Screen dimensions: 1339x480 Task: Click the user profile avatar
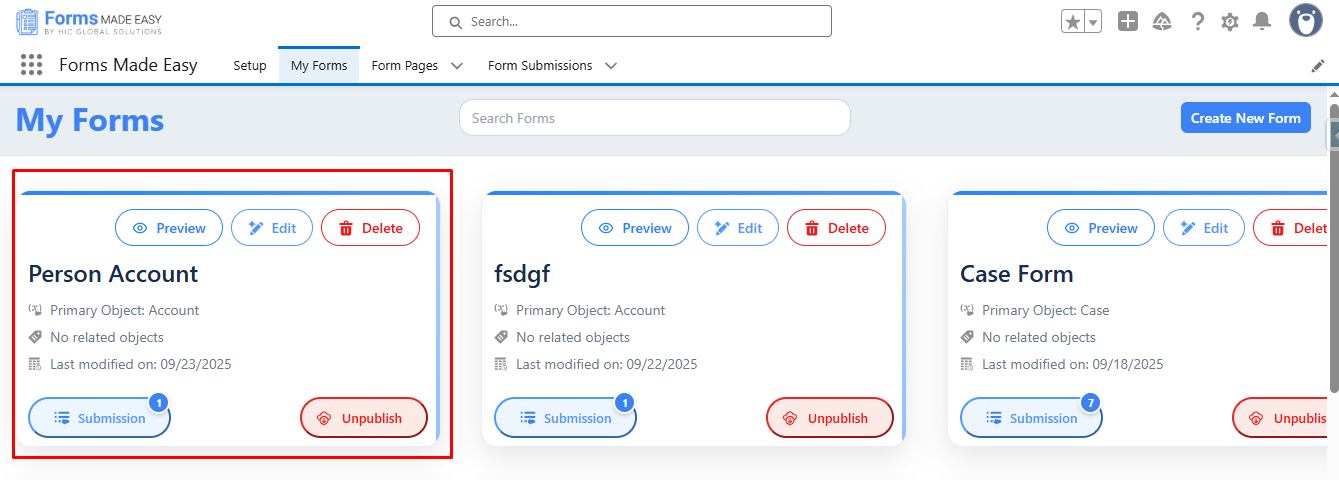tap(1306, 20)
